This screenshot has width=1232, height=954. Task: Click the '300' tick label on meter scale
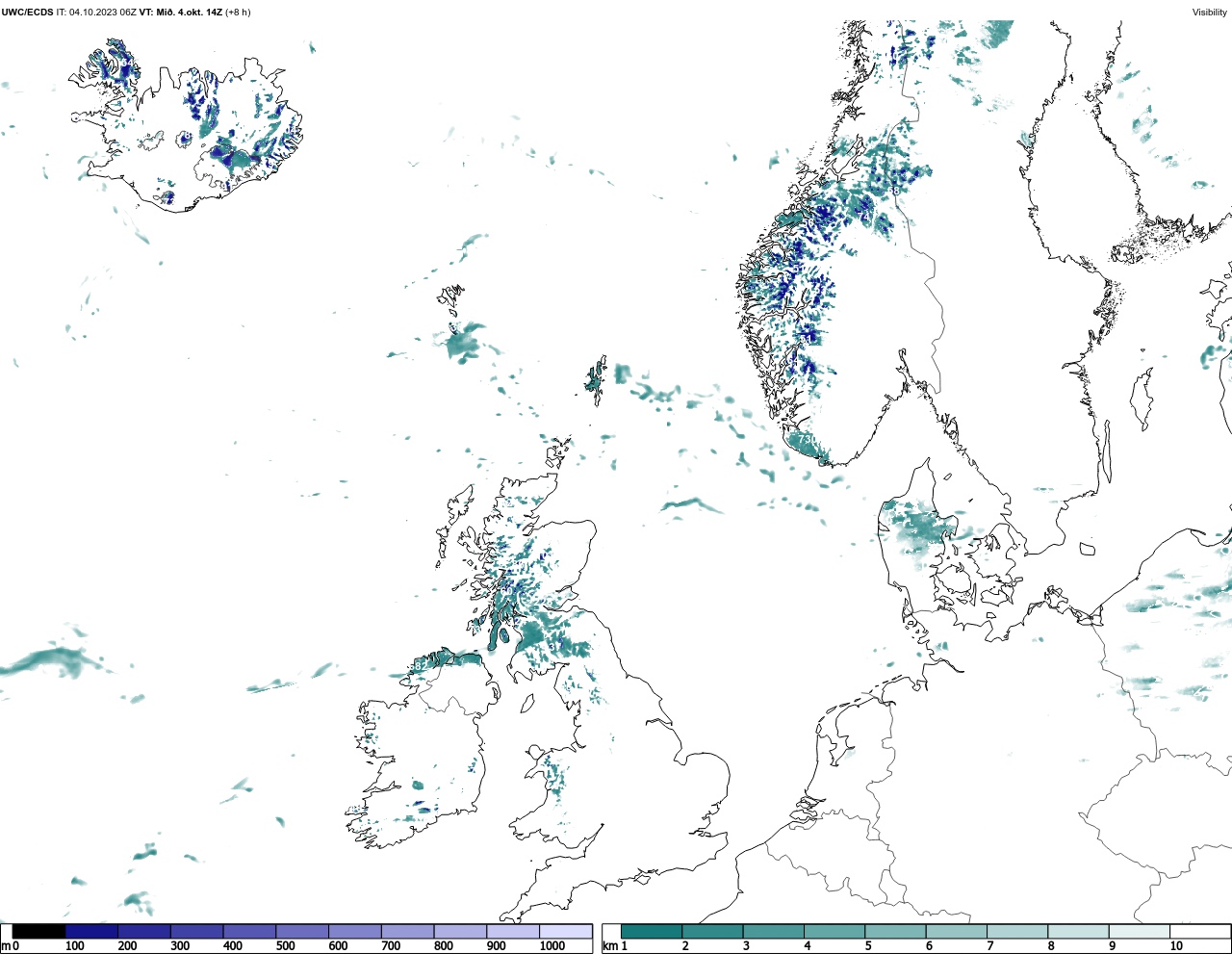[179, 946]
